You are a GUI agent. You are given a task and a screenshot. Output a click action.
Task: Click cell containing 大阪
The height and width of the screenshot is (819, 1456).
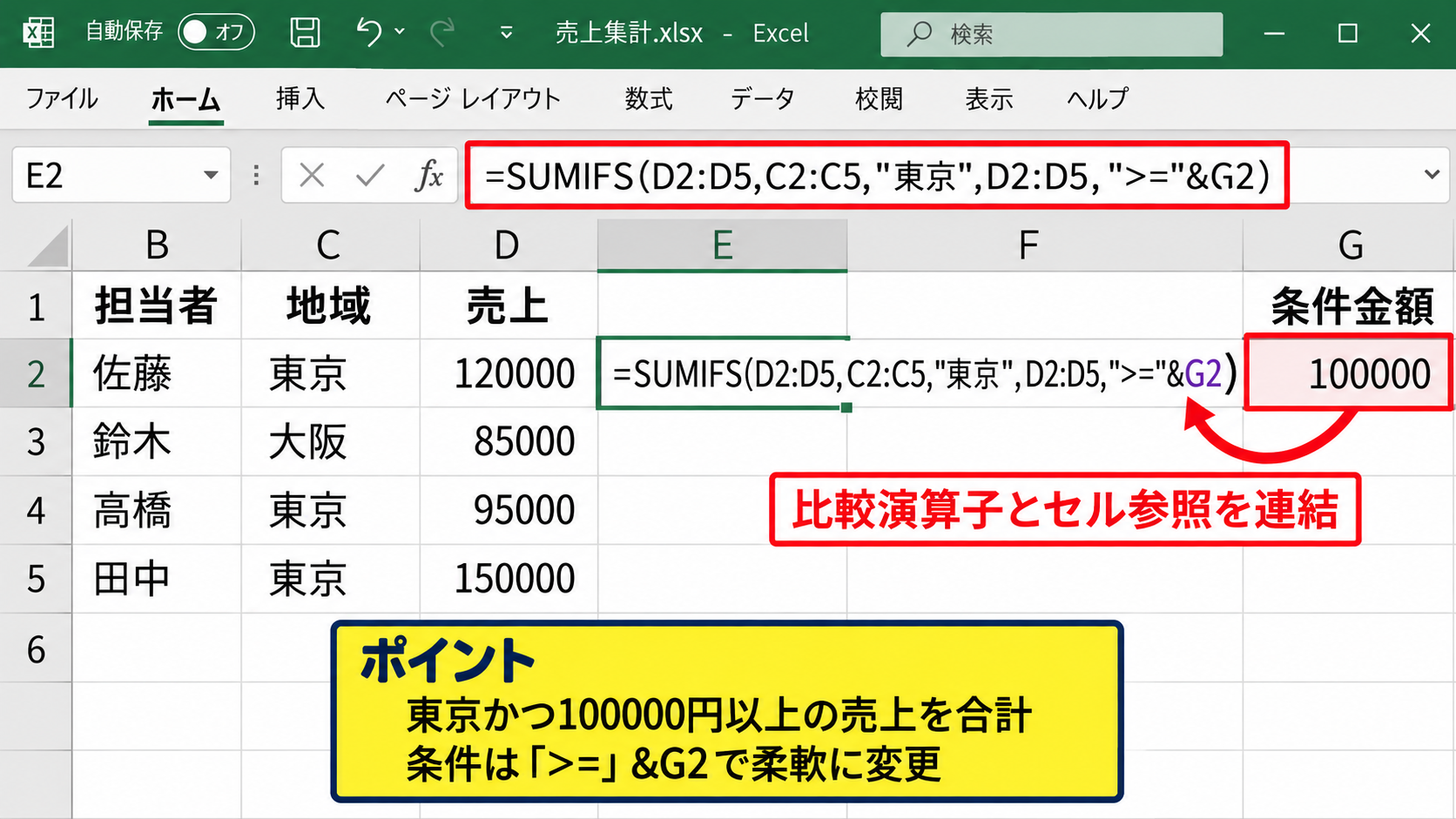click(x=330, y=441)
